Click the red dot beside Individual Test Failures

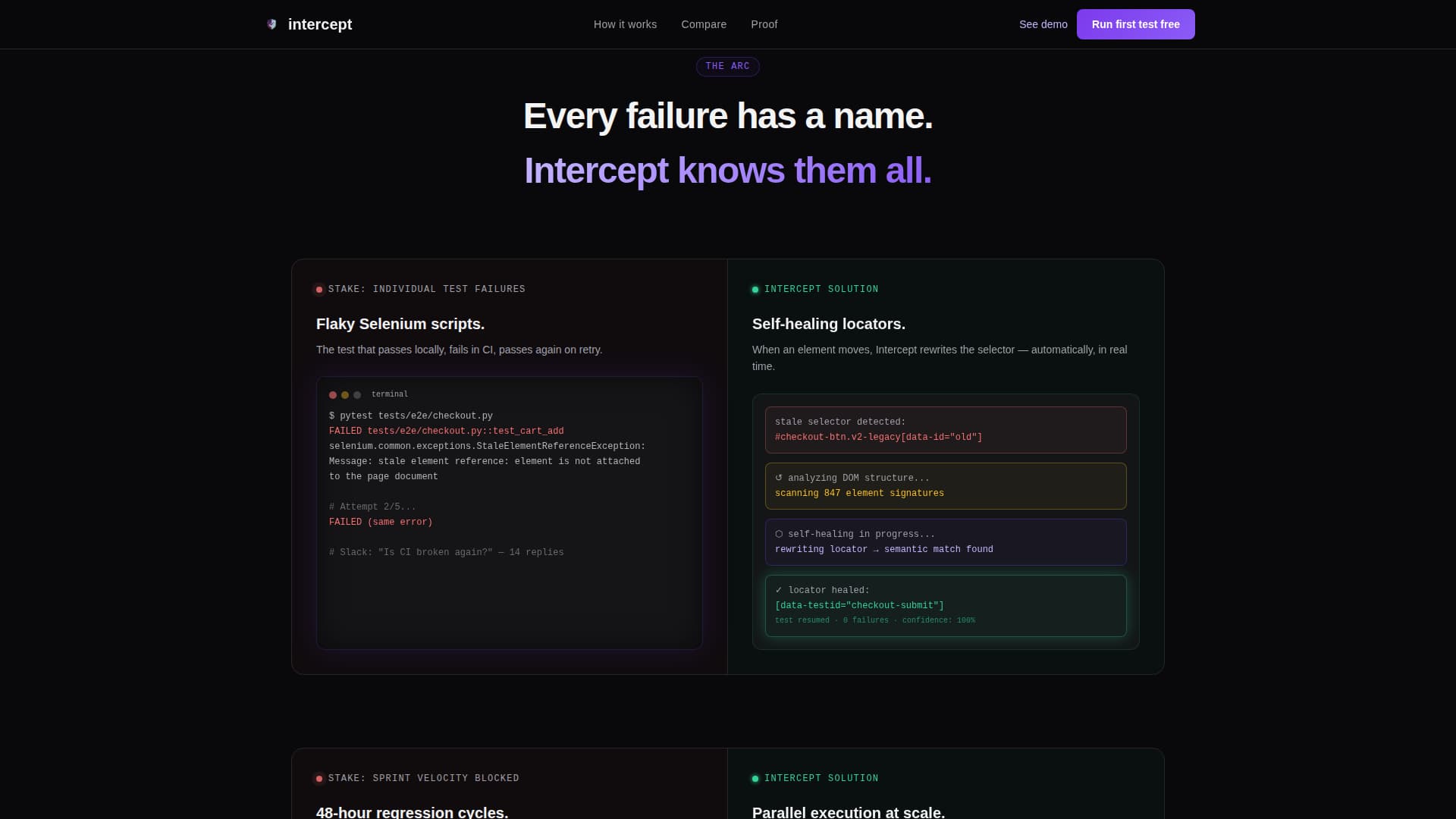click(319, 290)
